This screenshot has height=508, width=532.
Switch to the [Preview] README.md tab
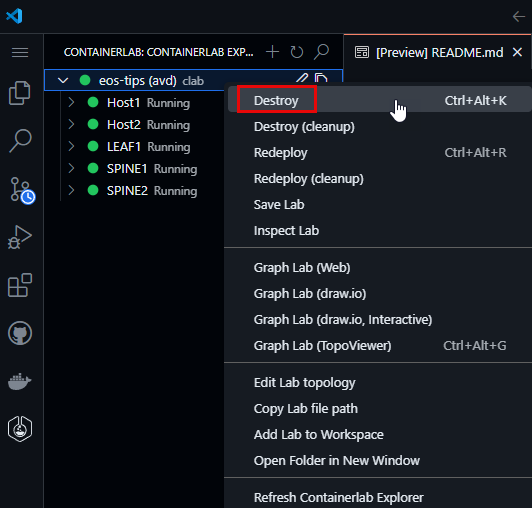click(x=438, y=52)
